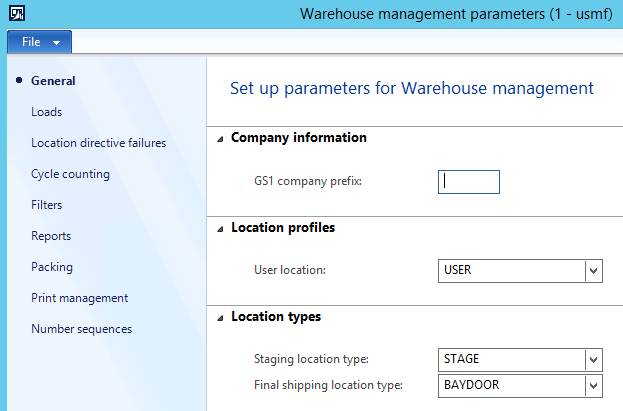Open Cycle counting parameters
Image resolution: width=623 pixels, height=411 pixels.
tap(70, 174)
